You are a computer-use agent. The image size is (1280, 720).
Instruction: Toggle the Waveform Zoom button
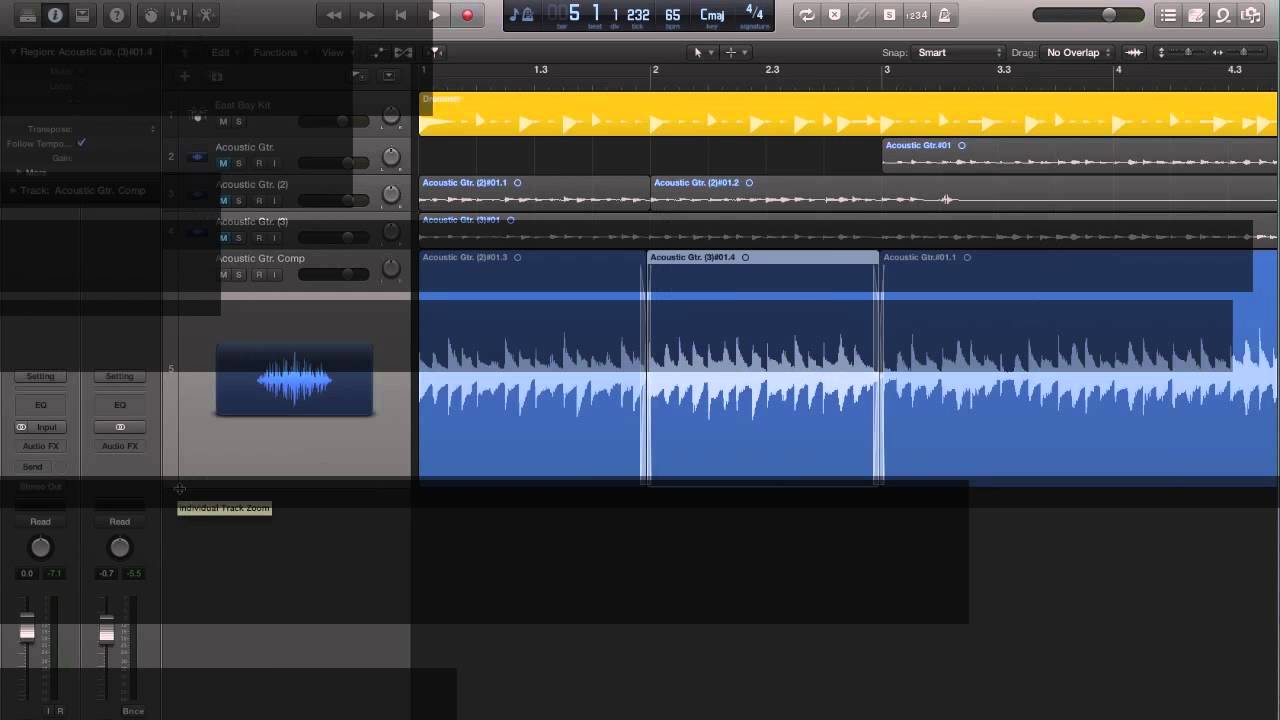[x=1134, y=52]
